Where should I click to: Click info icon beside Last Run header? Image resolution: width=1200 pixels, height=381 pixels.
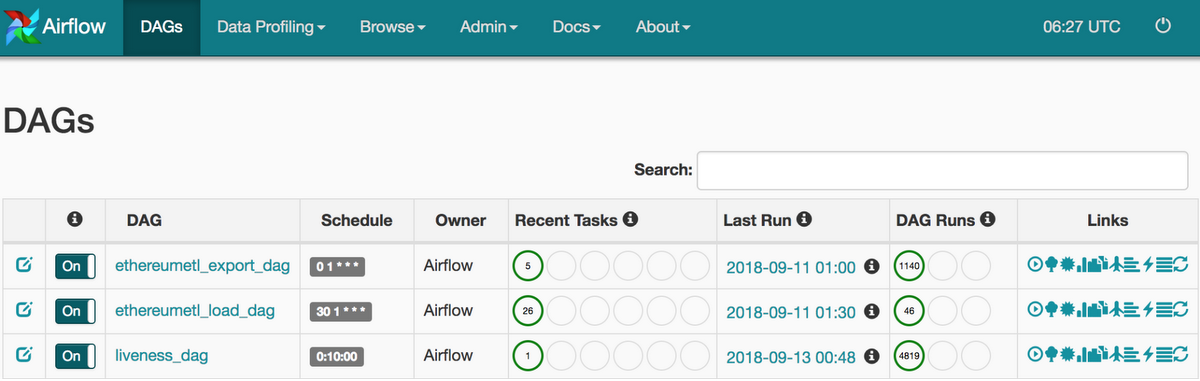[804, 220]
